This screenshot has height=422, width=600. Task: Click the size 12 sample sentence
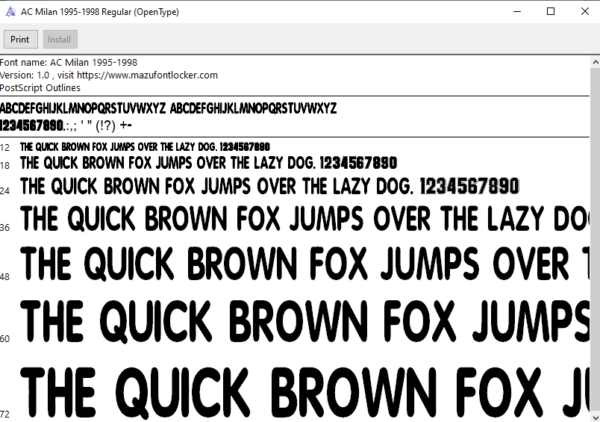[x=145, y=147]
